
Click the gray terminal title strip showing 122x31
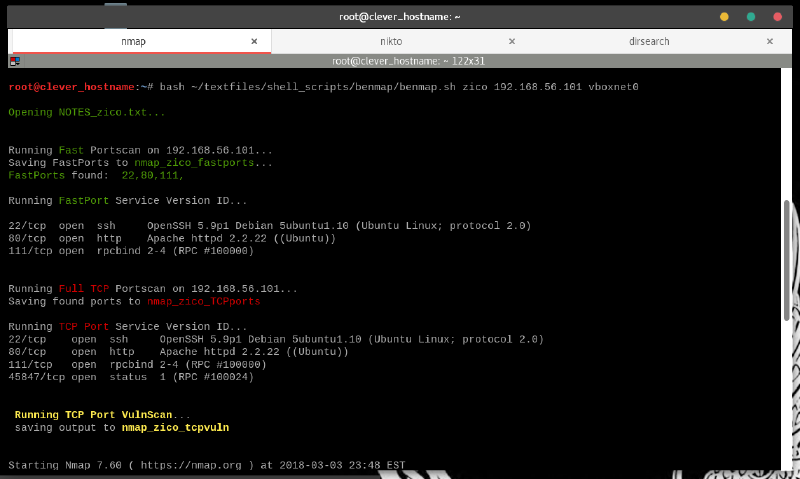[x=399, y=61]
